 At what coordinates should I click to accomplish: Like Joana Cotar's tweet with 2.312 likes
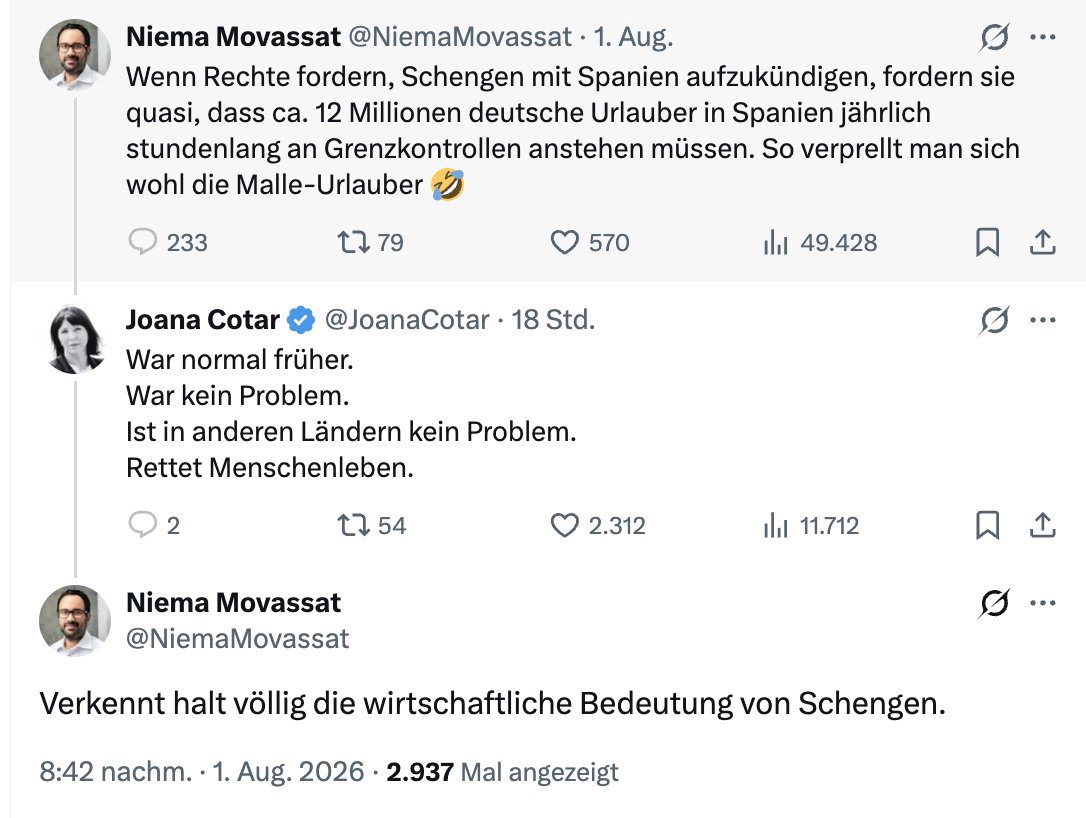(x=564, y=525)
